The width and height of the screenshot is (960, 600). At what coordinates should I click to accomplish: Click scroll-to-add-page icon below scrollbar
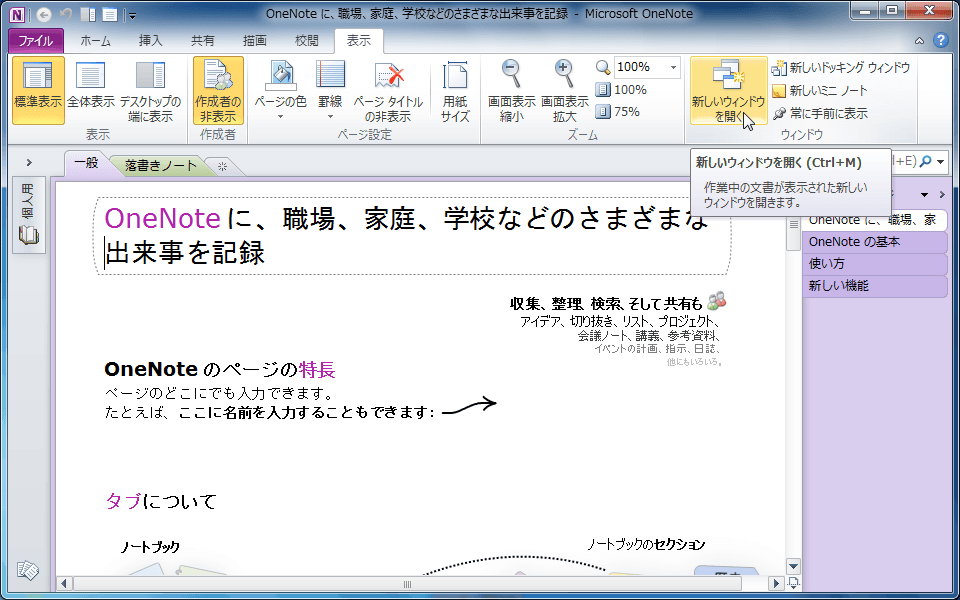pos(793,582)
